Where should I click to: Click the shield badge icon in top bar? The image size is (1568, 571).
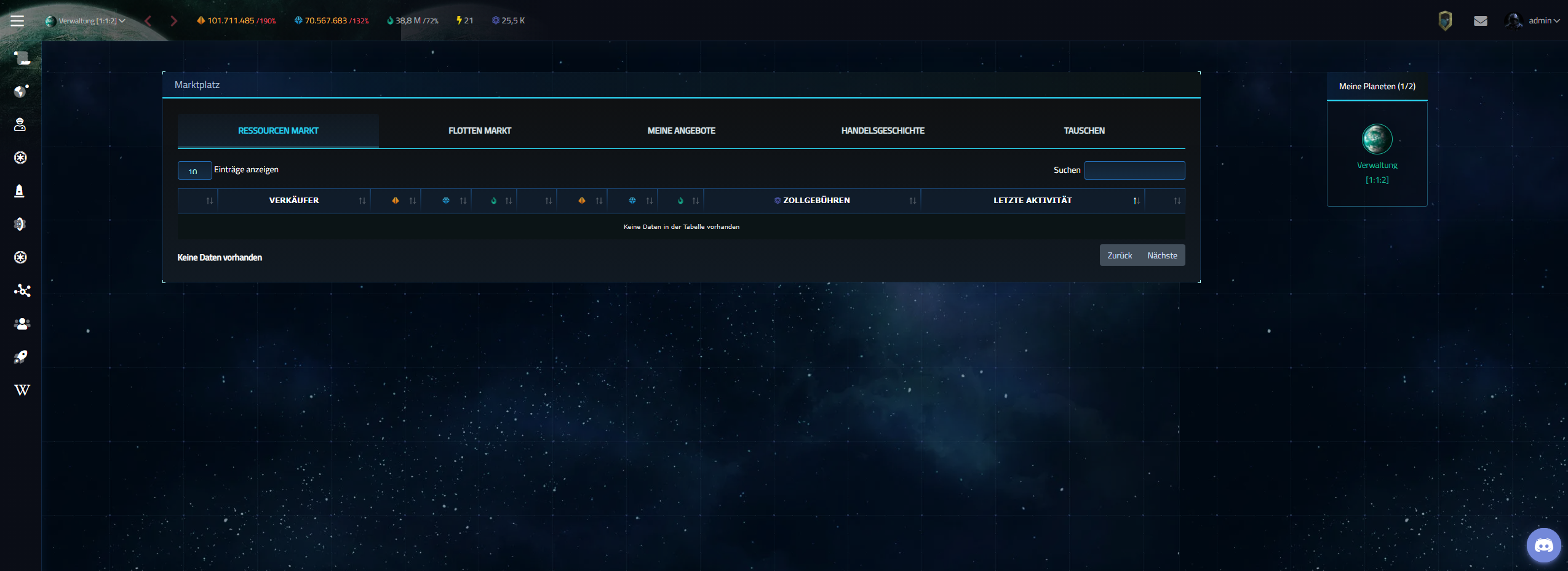[1445, 21]
